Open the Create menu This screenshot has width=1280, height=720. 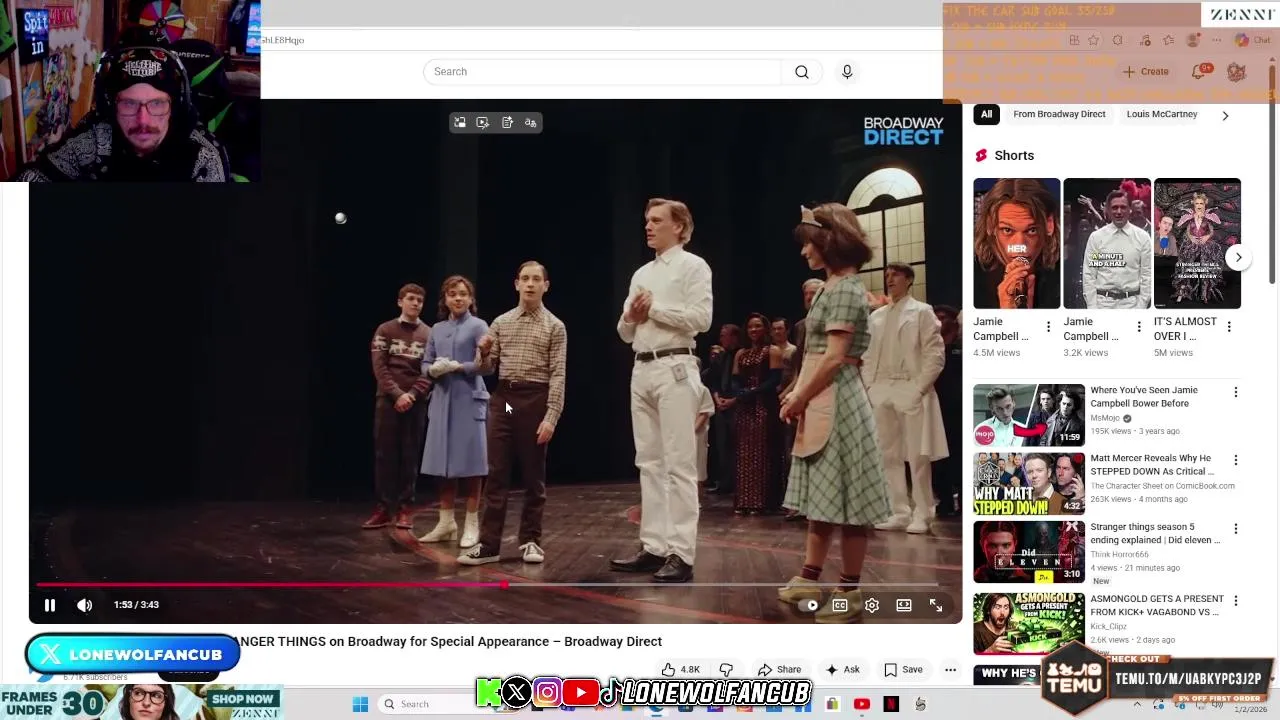[x=1146, y=72]
